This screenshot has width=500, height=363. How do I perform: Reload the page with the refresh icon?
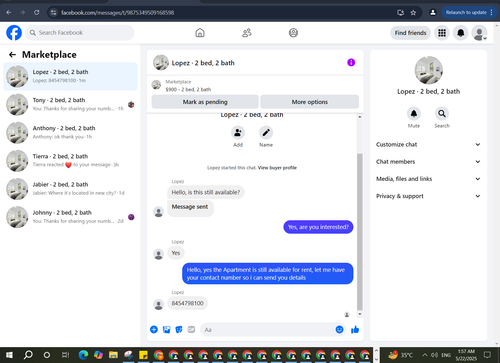click(37, 12)
